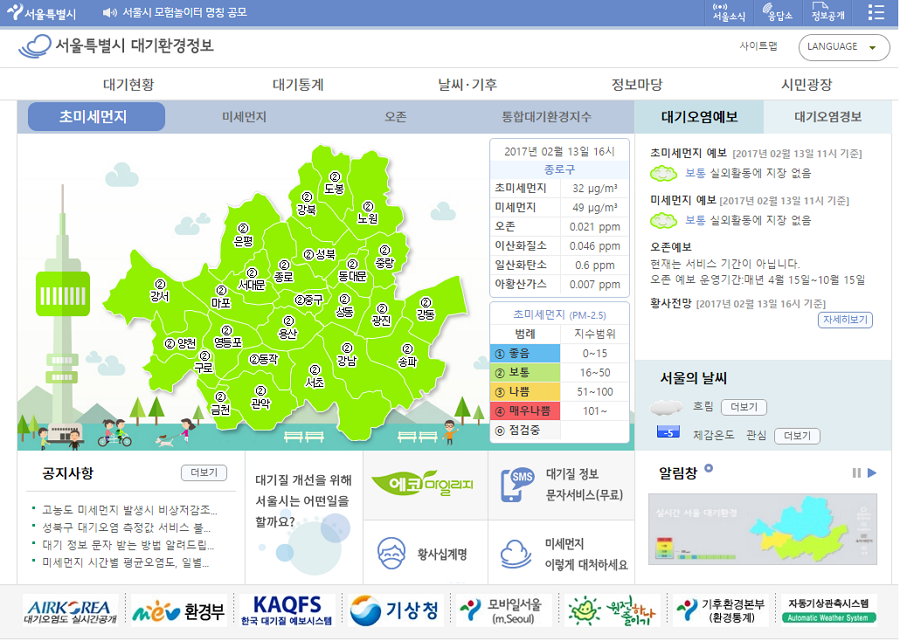Open notice 고농도 미세먼지 발생시 비상저감조
The width and height of the screenshot is (900, 641).
point(130,510)
